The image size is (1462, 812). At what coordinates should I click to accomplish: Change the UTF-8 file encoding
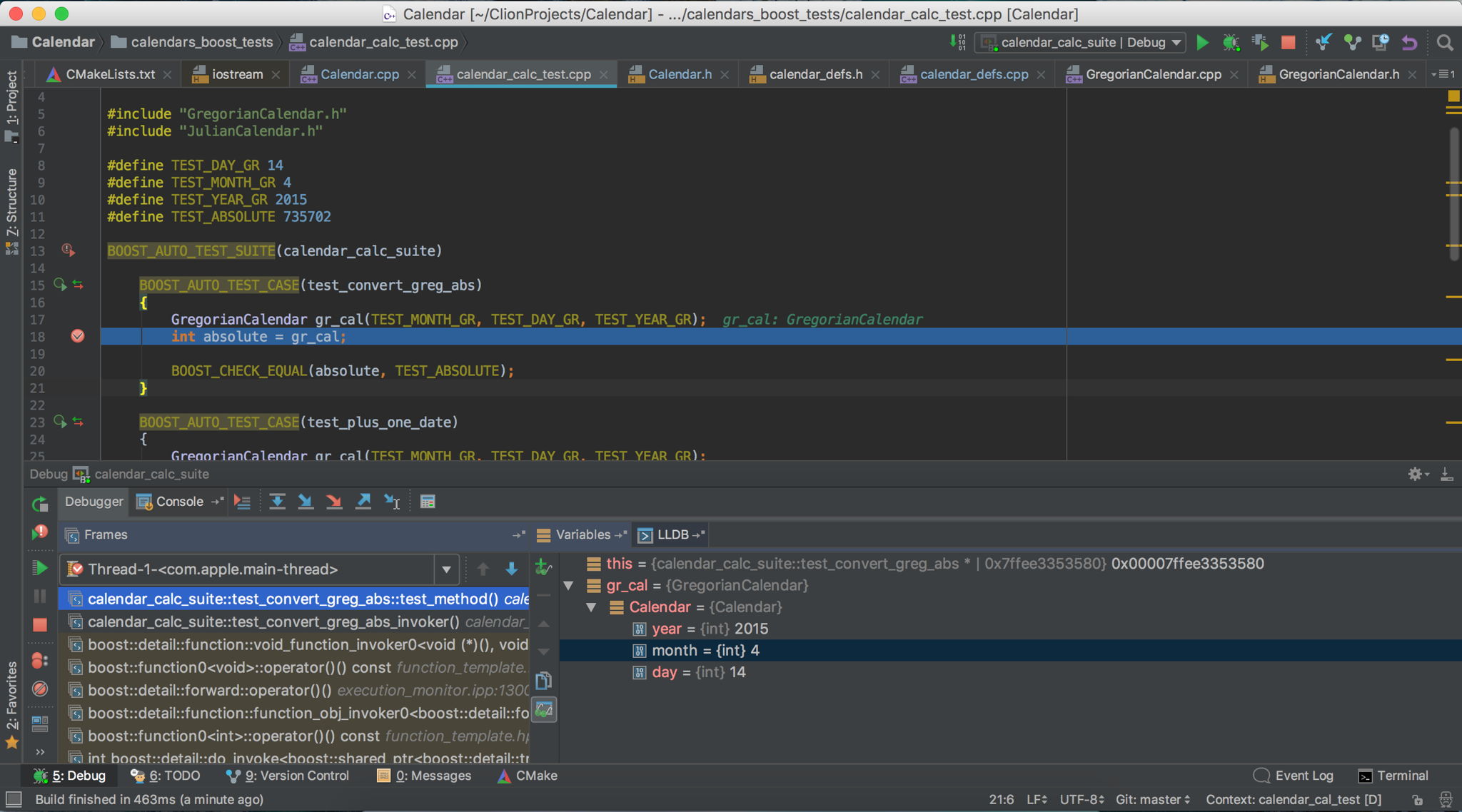point(1082,799)
